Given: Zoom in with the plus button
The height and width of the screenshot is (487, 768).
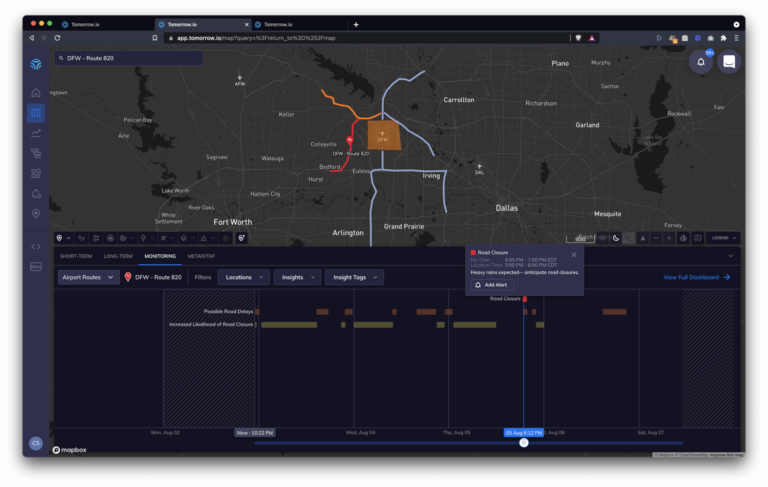Looking at the screenshot, I should (x=669, y=238).
